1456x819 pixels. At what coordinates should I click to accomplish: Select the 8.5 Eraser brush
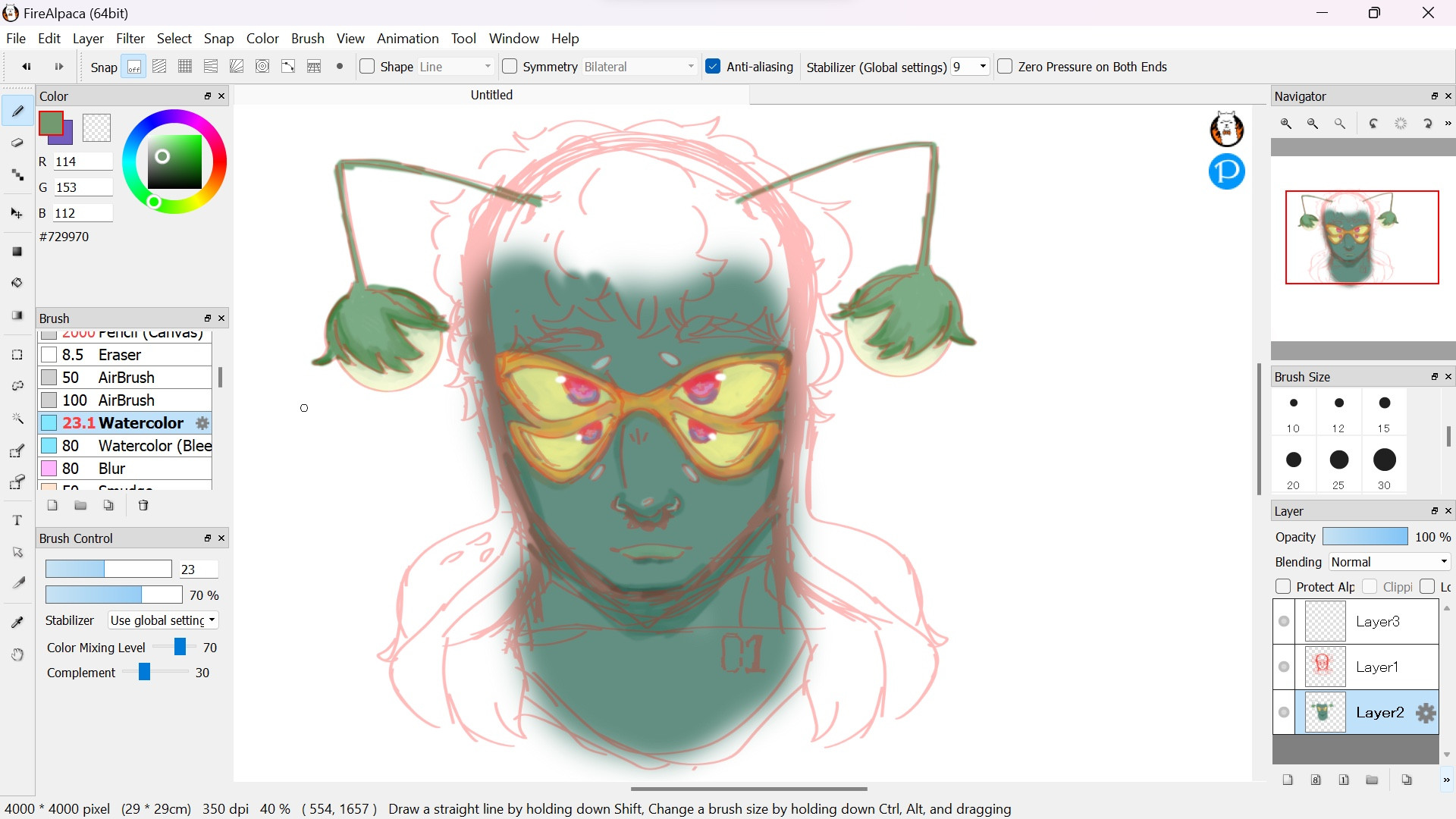point(125,355)
